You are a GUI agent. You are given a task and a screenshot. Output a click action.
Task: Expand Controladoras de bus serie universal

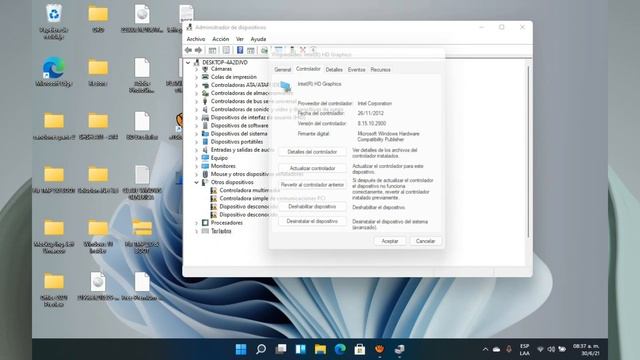click(x=197, y=101)
